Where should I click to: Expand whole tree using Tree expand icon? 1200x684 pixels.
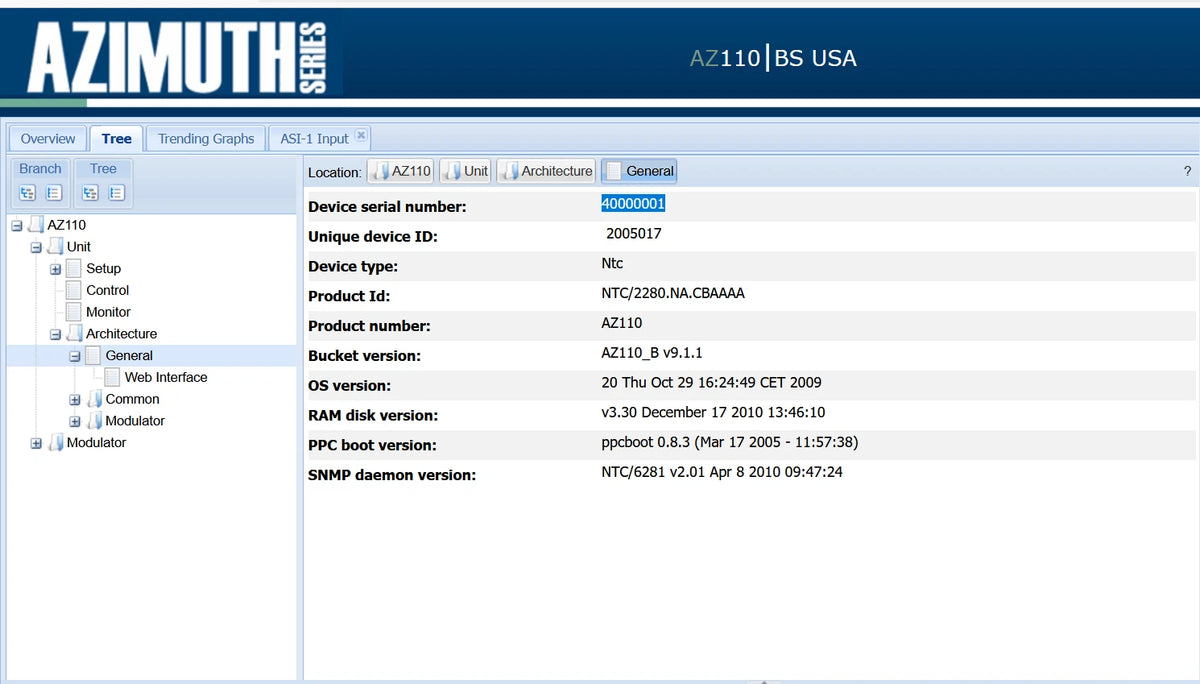[90, 193]
